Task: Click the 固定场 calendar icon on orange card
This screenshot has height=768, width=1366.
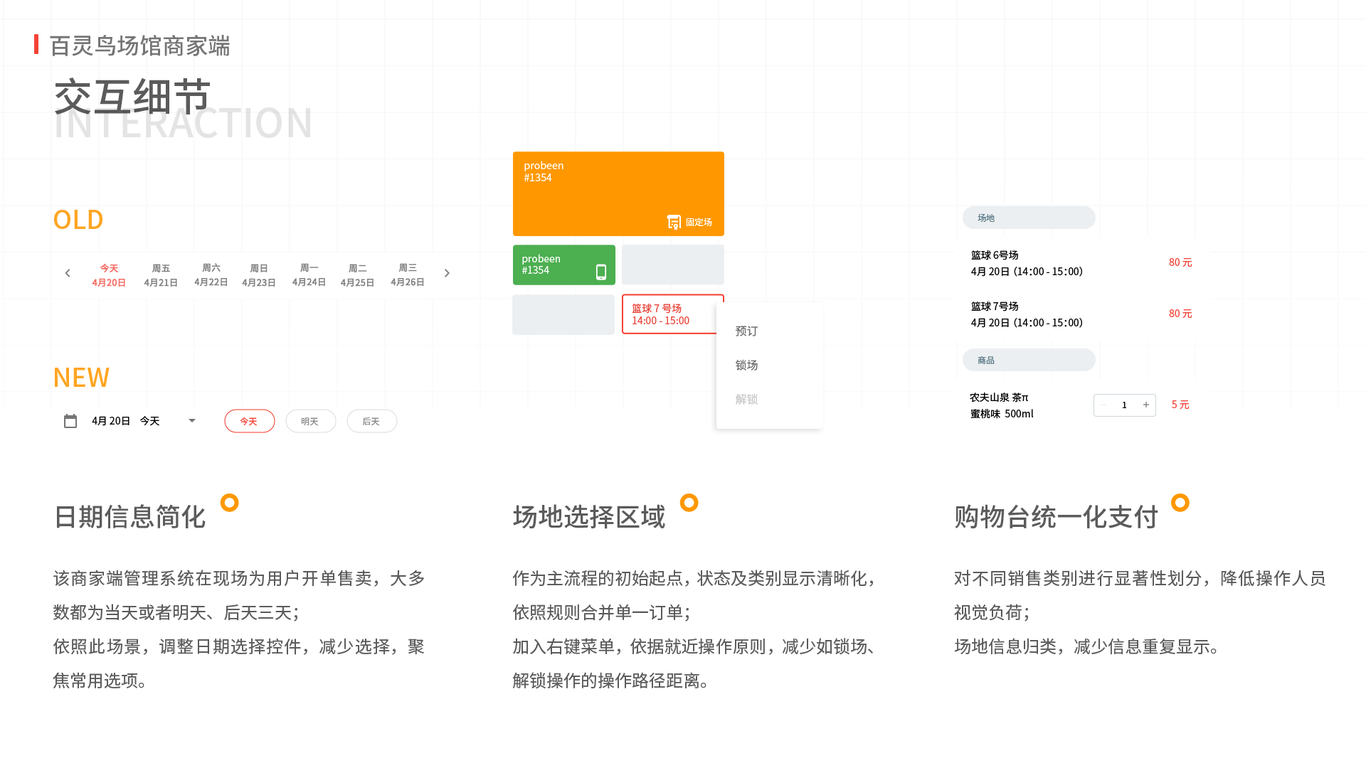Action: 674,222
